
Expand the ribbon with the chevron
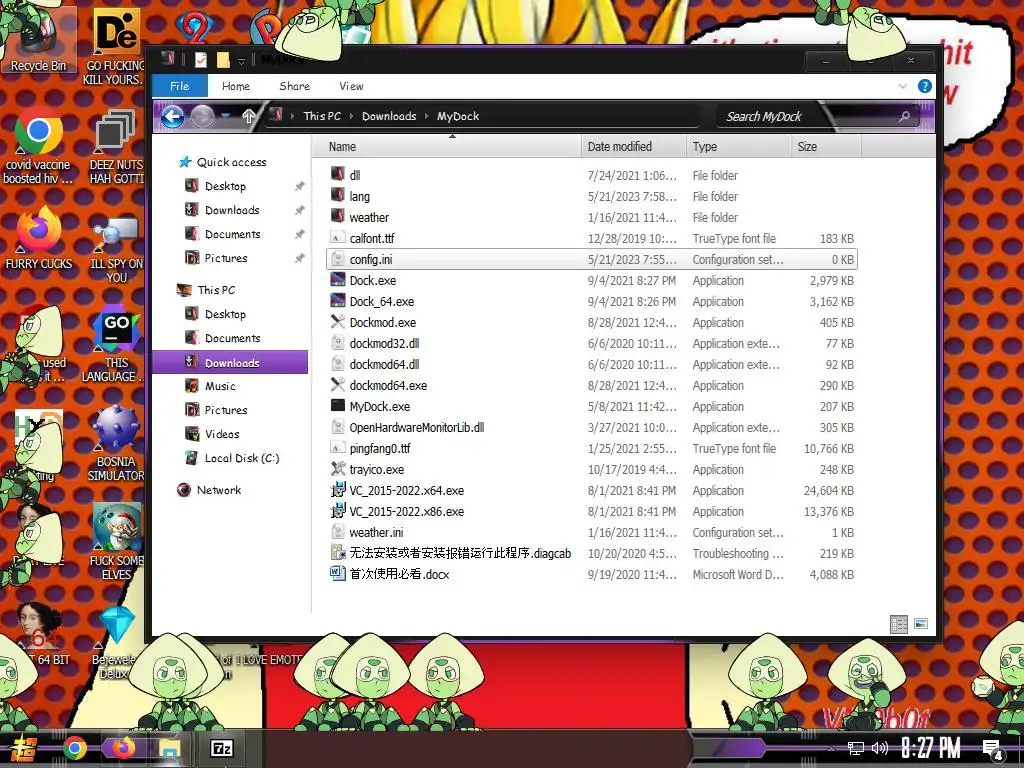click(x=903, y=86)
